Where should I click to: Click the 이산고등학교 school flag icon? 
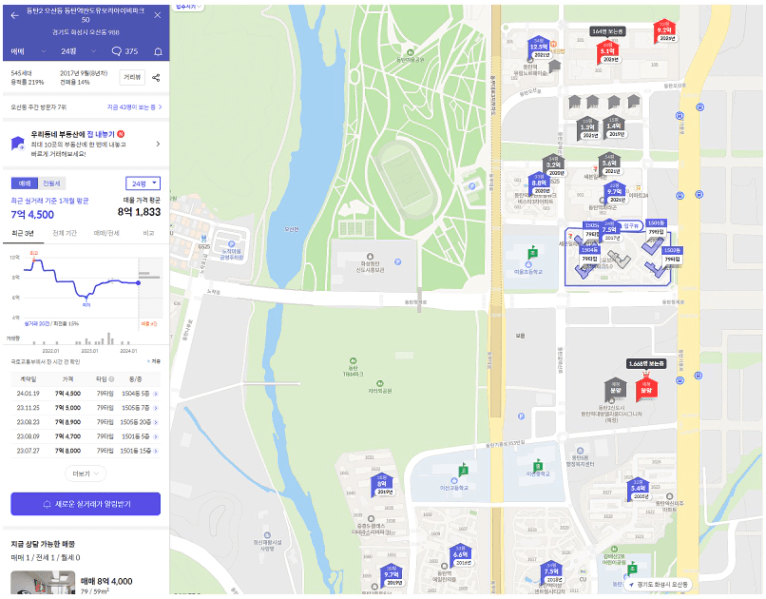[x=463, y=471]
